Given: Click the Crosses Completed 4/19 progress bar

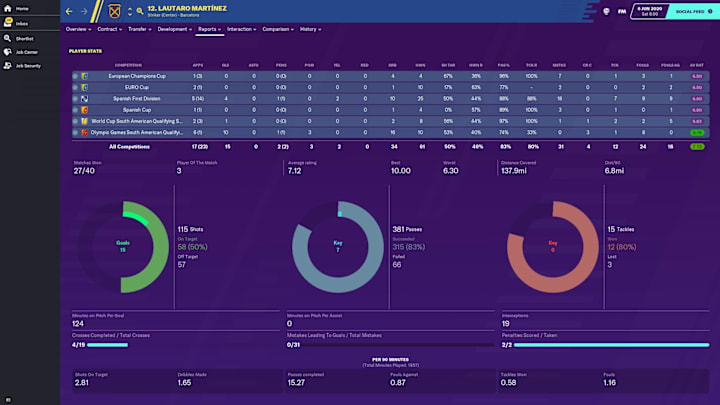Looking at the screenshot, I should pyautogui.click(x=107, y=345).
